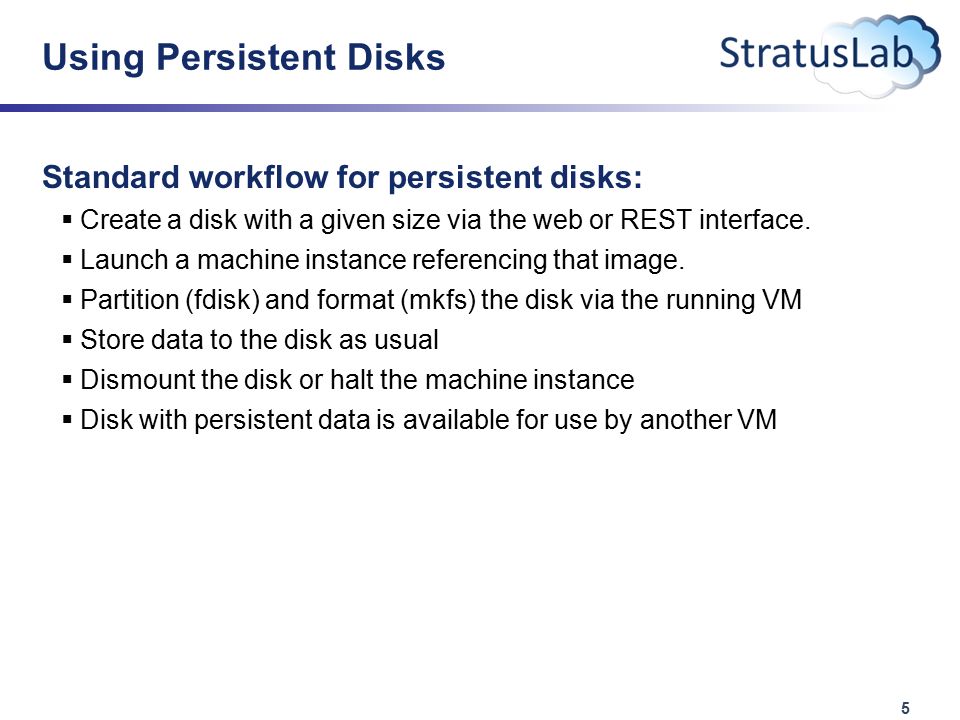Image resolution: width=960 pixels, height=720 pixels.
Task: Click the bullet marker before Disk with persistent
Action: point(67,419)
